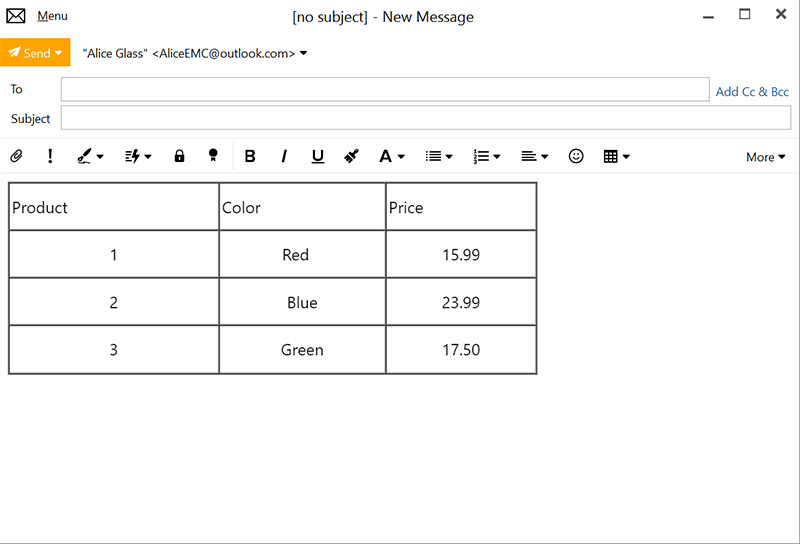Click the signature pen icon
Viewport: 800px width, 544px height.
point(85,156)
